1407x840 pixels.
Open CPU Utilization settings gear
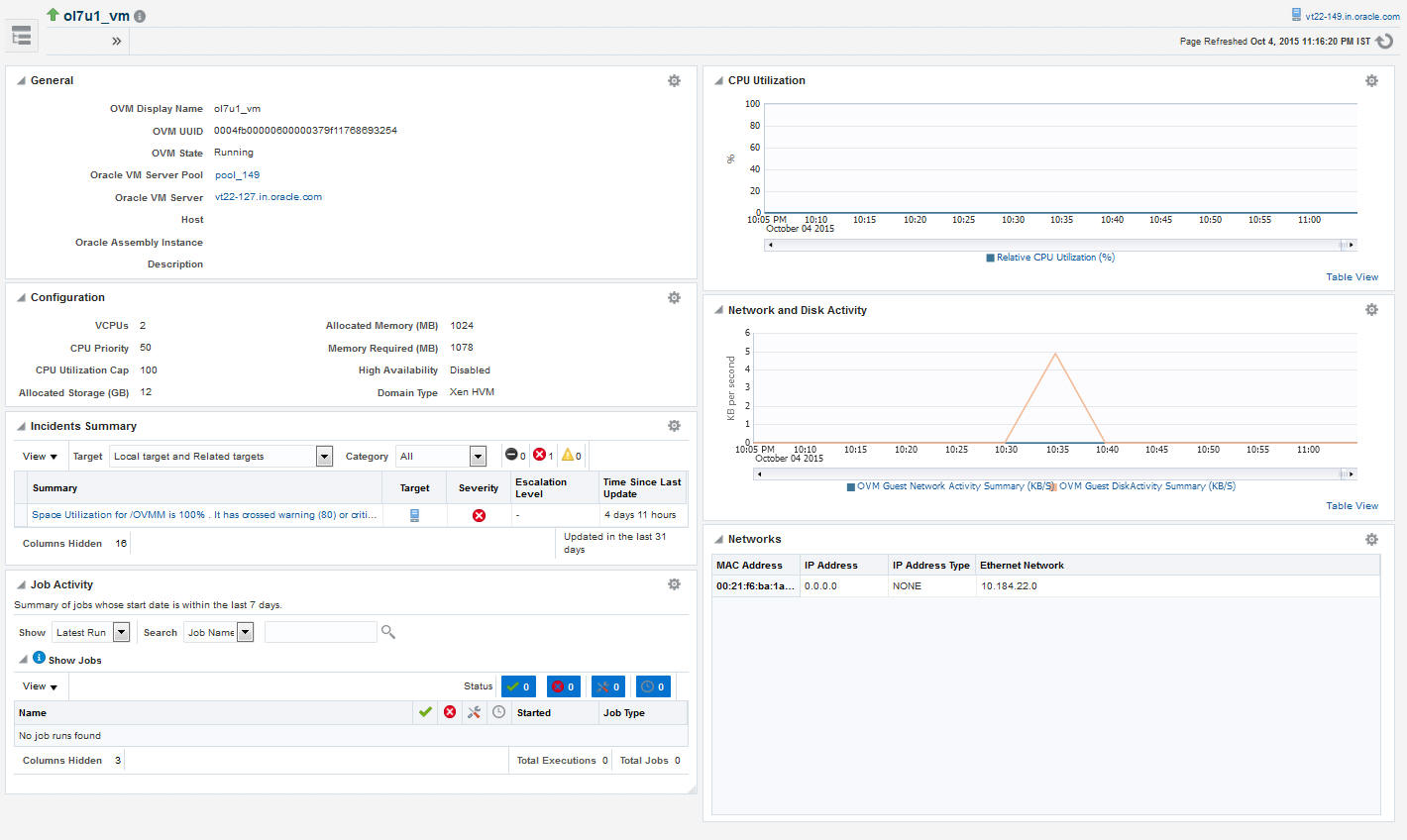click(1371, 80)
